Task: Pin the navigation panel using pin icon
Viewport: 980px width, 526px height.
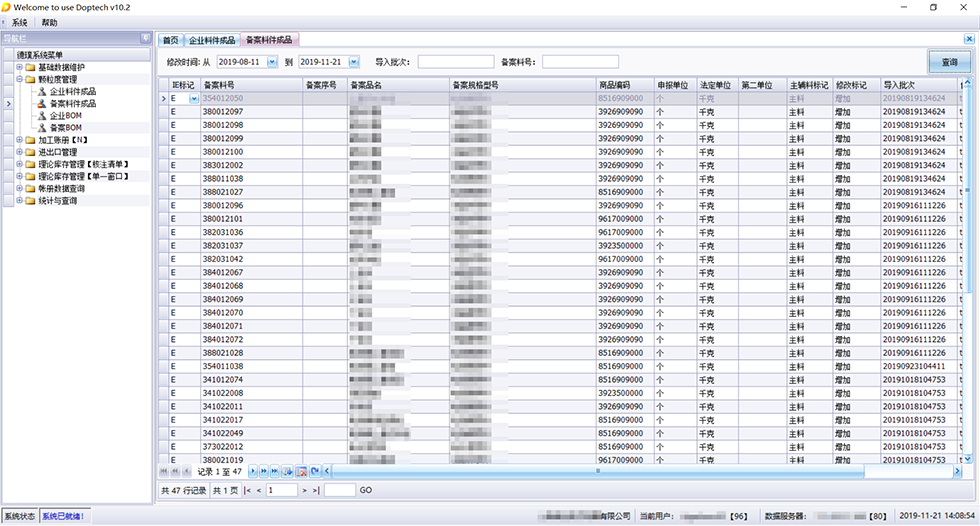Action: pos(146,39)
